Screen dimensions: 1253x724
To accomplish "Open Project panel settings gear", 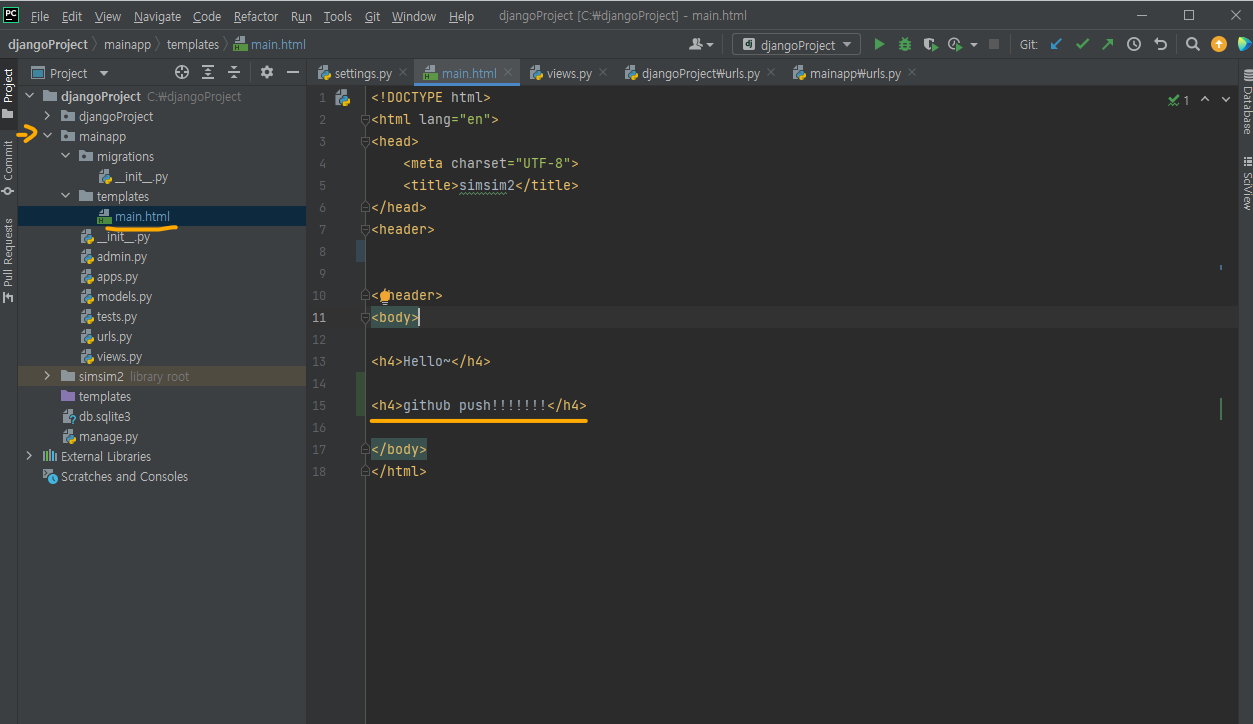I will (267, 73).
